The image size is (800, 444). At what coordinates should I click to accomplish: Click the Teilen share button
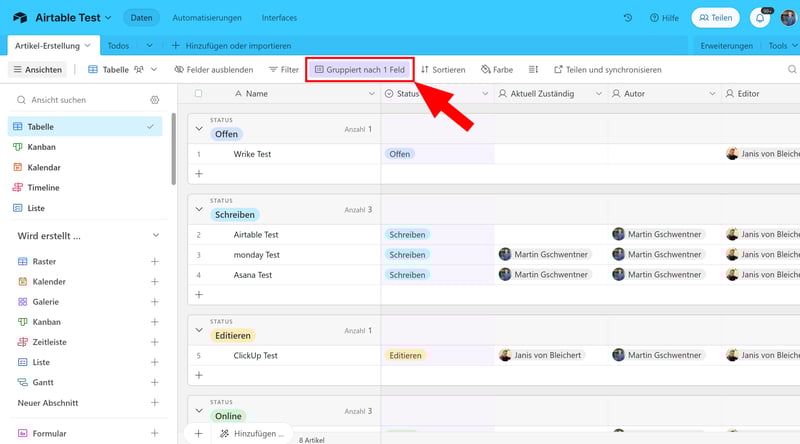714,18
